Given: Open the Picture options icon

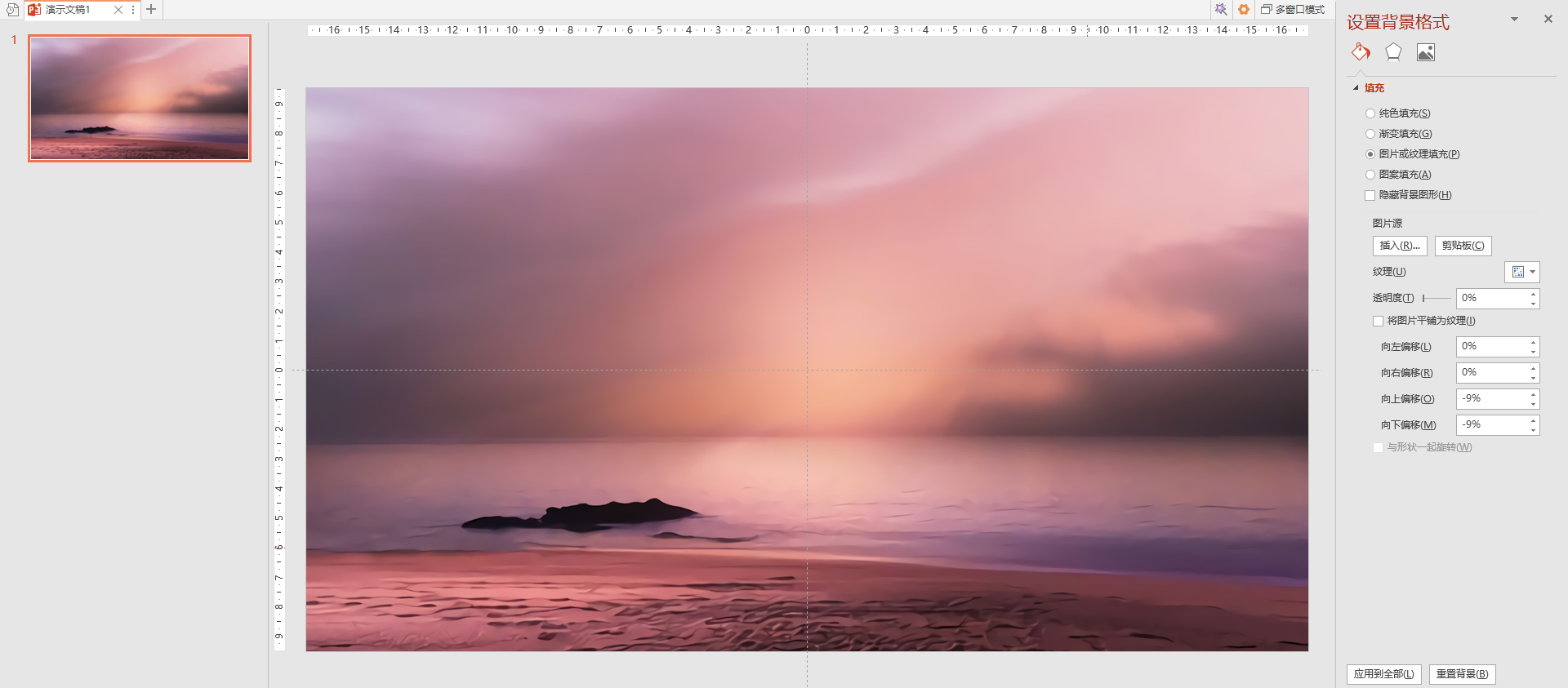Looking at the screenshot, I should [1426, 52].
